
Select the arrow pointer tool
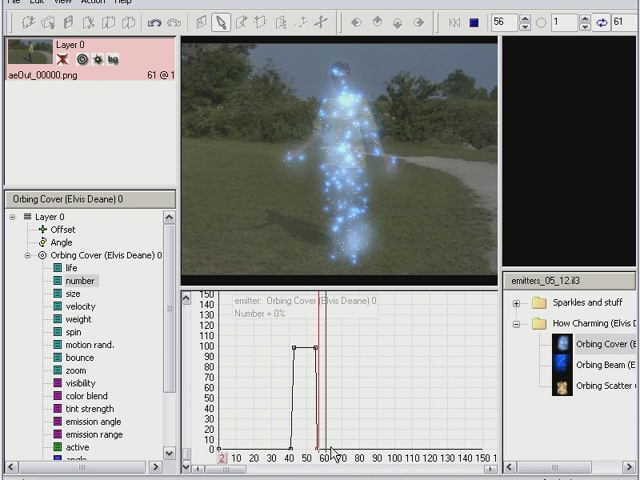[221, 22]
